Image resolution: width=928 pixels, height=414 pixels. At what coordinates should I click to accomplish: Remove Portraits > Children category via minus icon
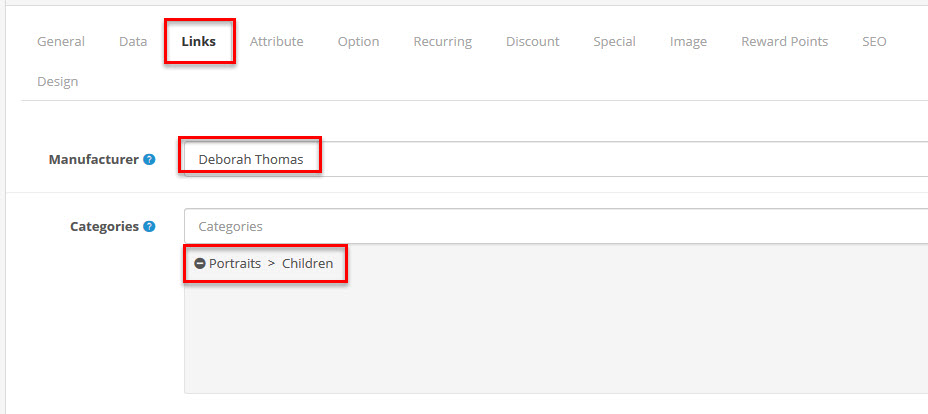[200, 264]
